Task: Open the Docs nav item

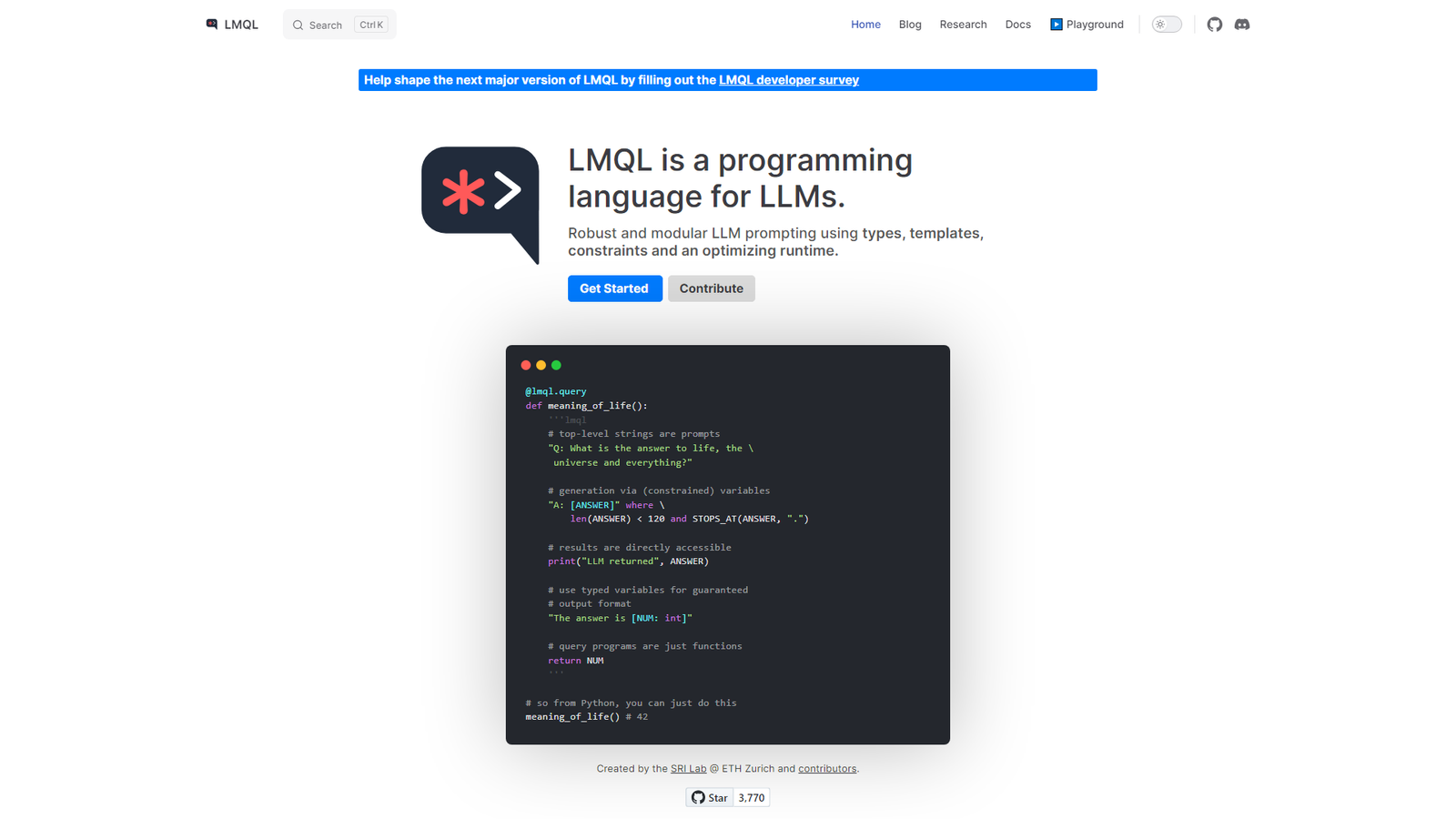Action: 1017,25
